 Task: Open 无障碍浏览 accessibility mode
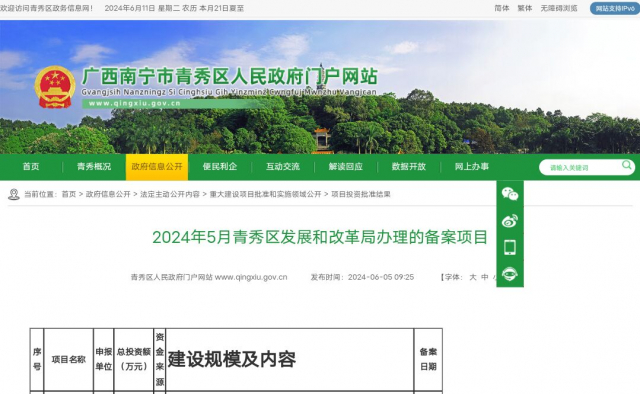559,8
